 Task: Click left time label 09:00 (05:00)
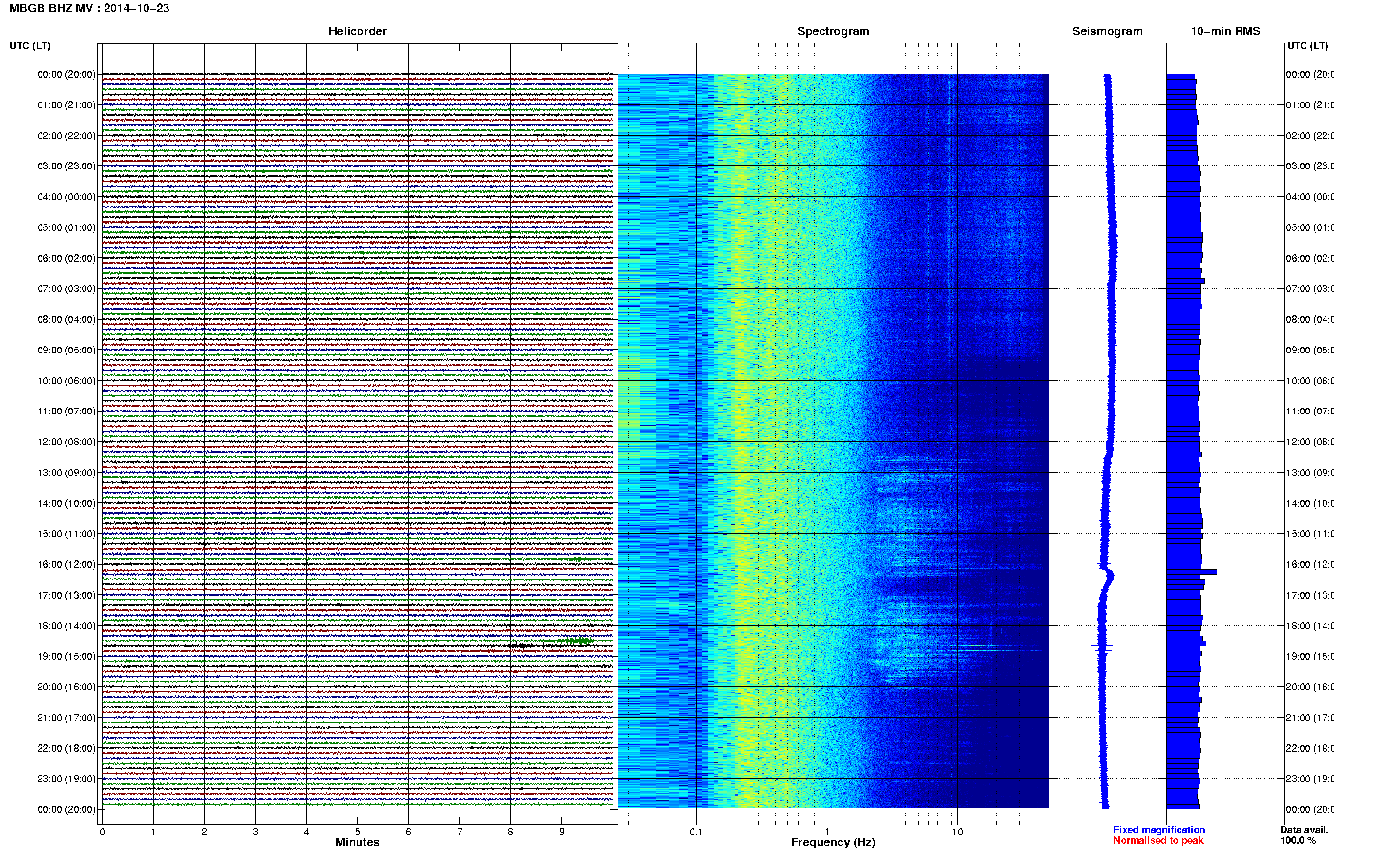(66, 350)
